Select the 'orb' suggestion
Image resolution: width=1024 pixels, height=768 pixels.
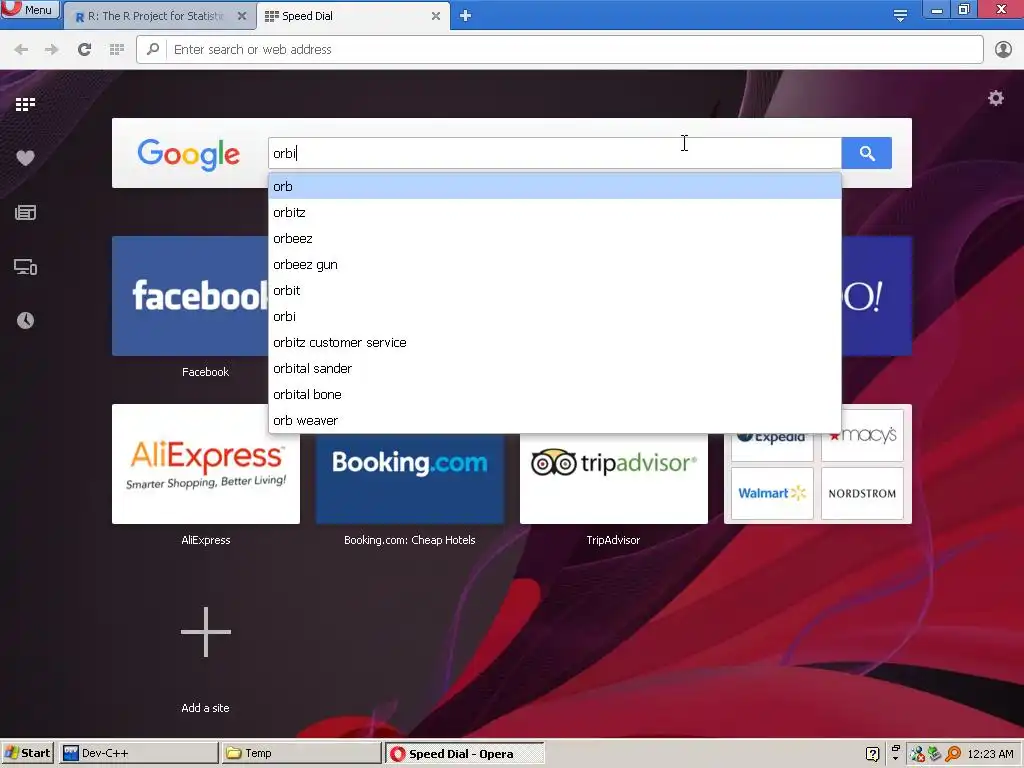coord(554,187)
